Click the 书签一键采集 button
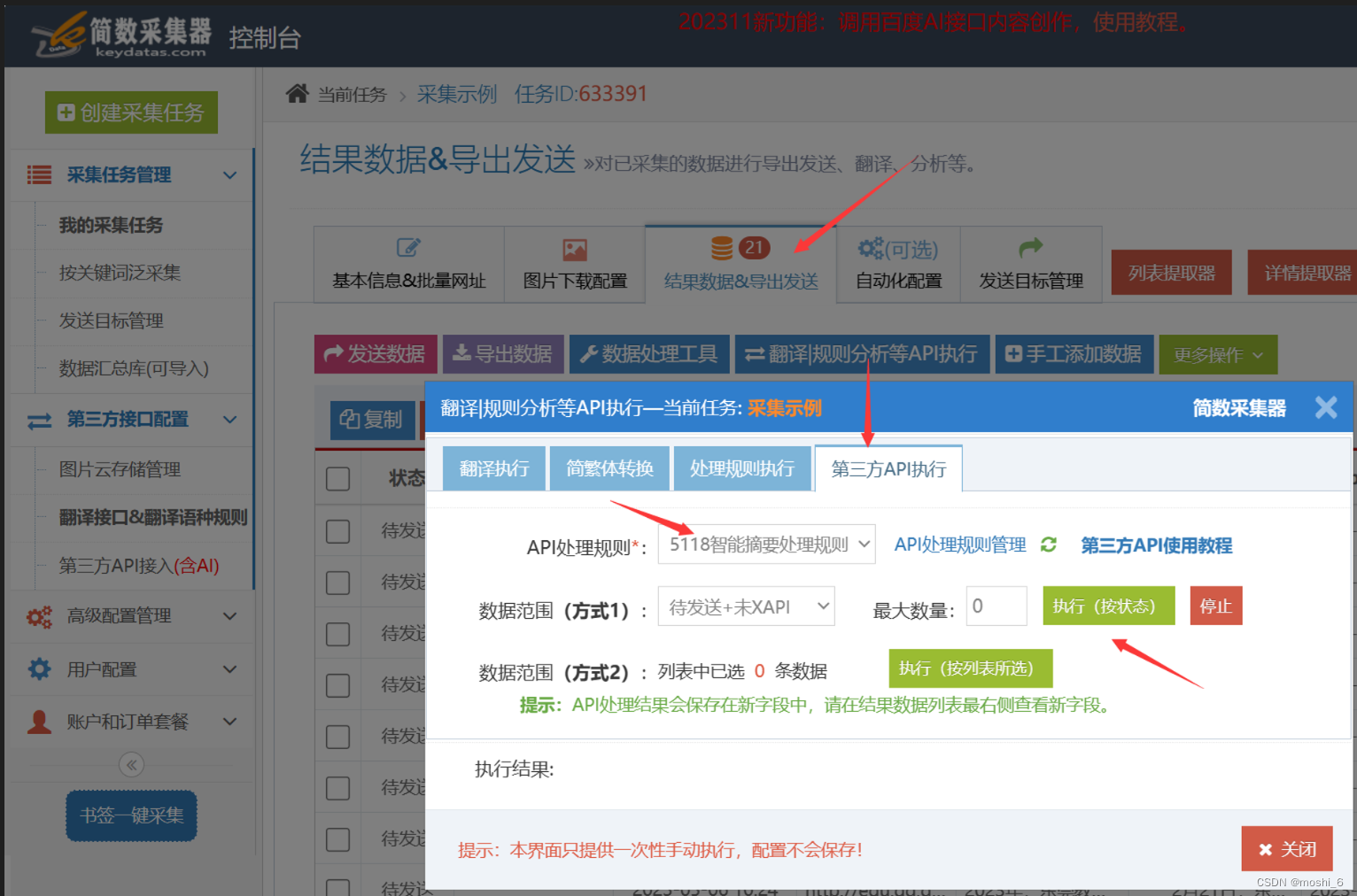The width and height of the screenshot is (1357, 896). (x=131, y=815)
